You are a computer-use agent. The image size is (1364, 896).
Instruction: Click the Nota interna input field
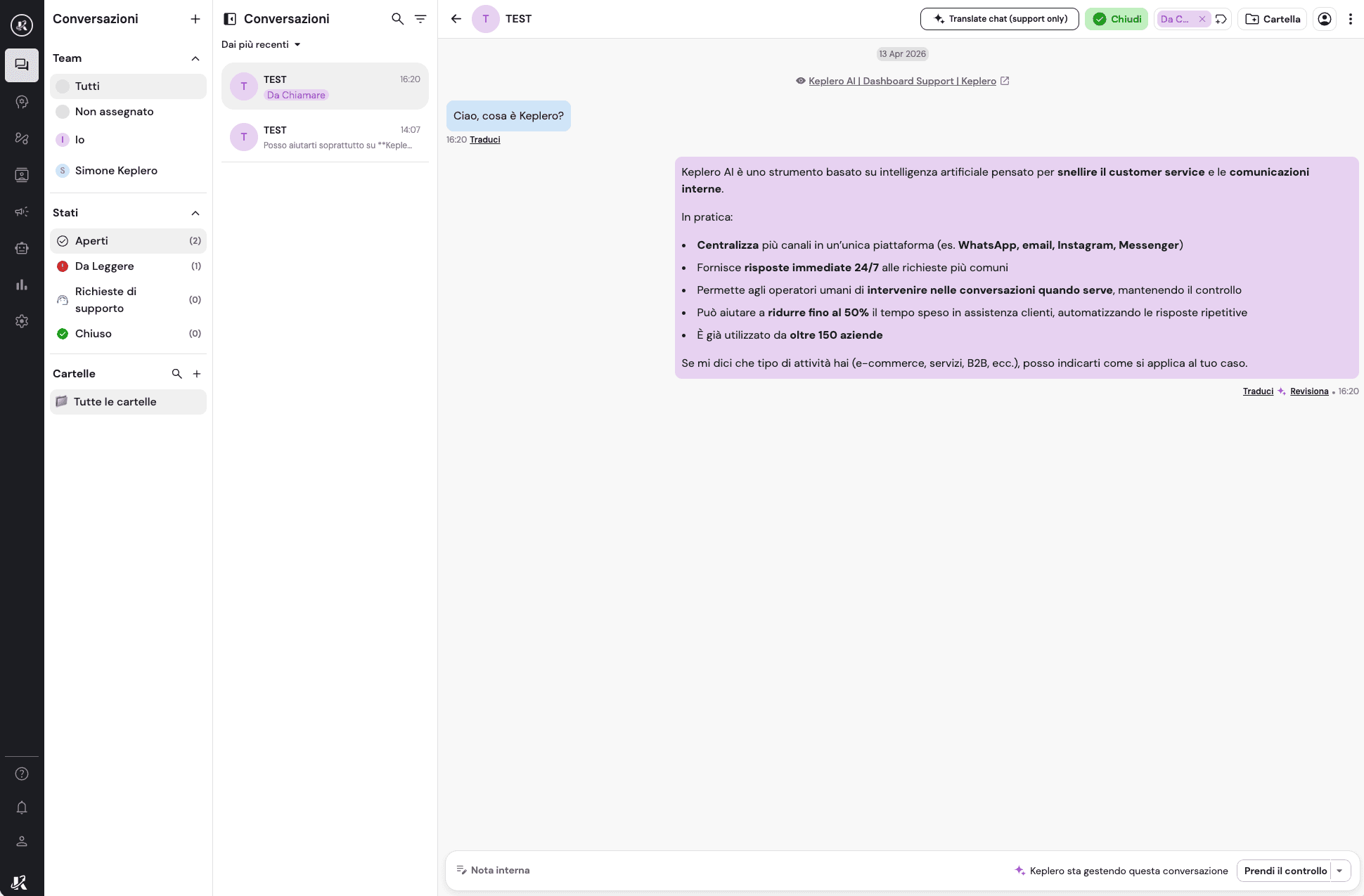click(501, 870)
